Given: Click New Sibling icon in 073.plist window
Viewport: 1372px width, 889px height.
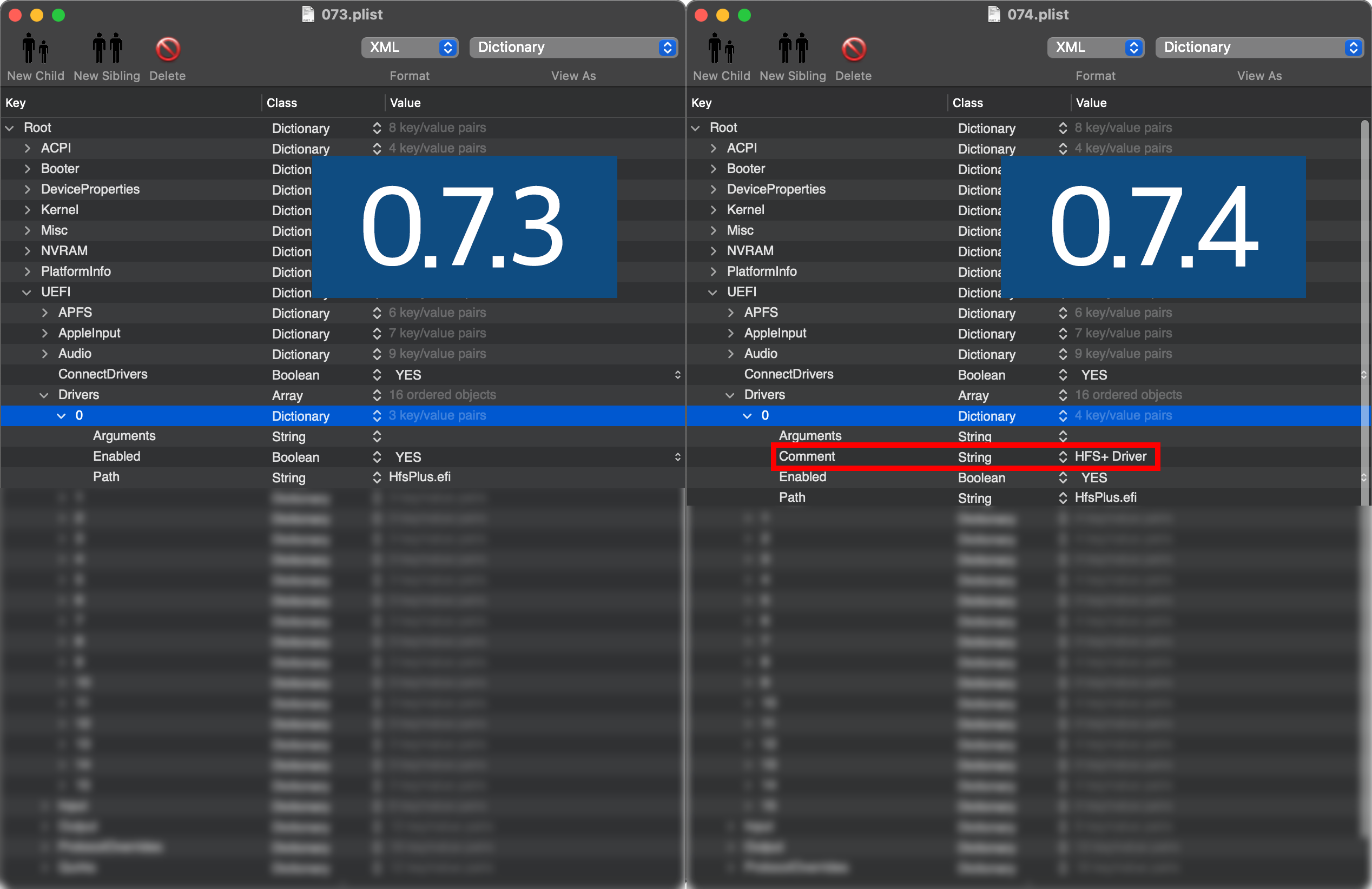Looking at the screenshot, I should (107, 48).
